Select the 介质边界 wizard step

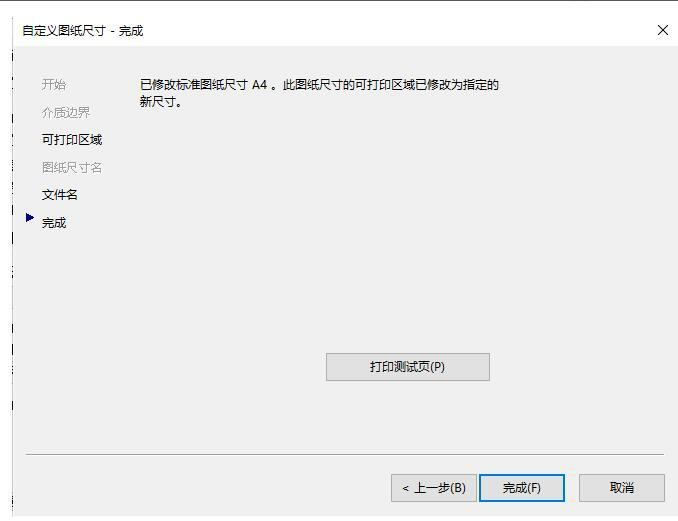click(66, 112)
